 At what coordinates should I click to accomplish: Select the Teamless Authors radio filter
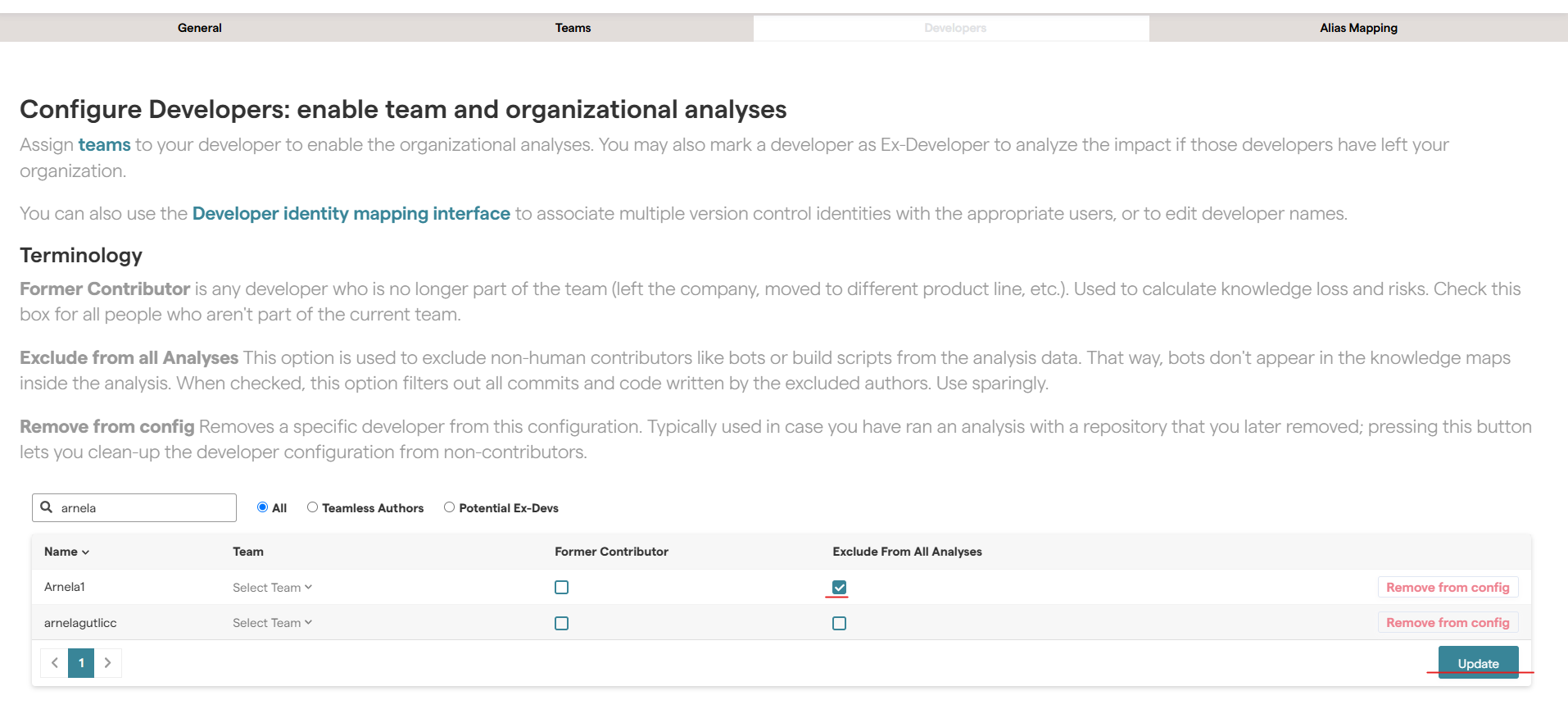point(312,507)
